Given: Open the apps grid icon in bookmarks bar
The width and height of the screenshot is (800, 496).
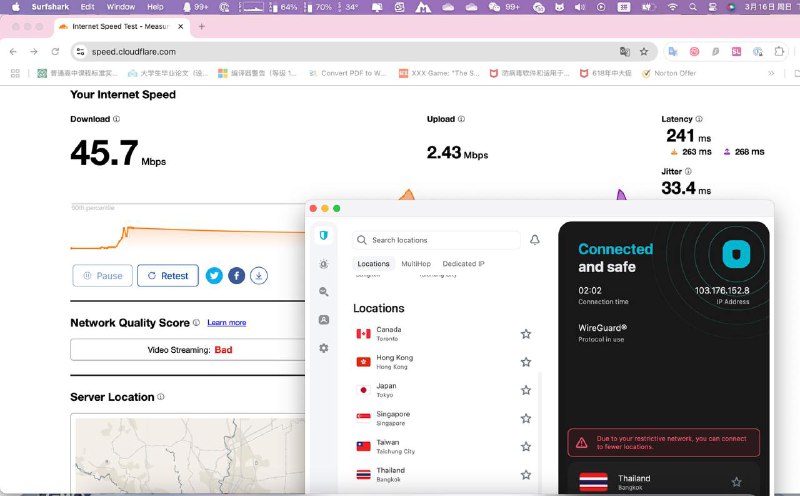Looking at the screenshot, I should coord(15,73).
